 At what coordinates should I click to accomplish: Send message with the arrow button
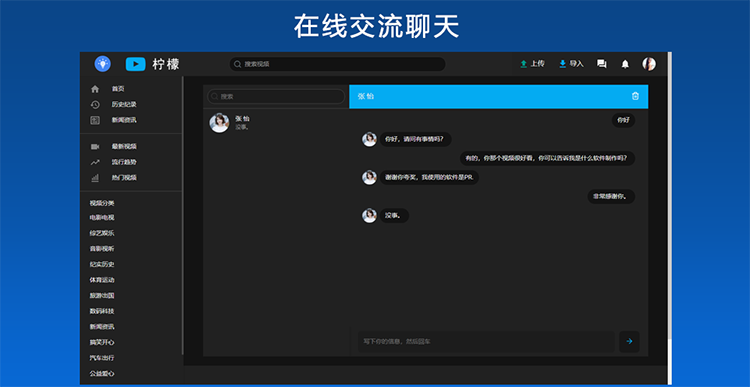click(x=629, y=342)
